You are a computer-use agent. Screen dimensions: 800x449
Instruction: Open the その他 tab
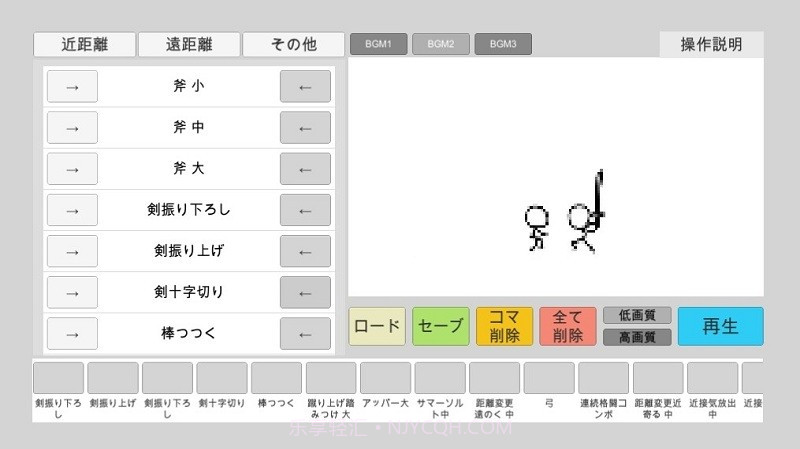294,44
